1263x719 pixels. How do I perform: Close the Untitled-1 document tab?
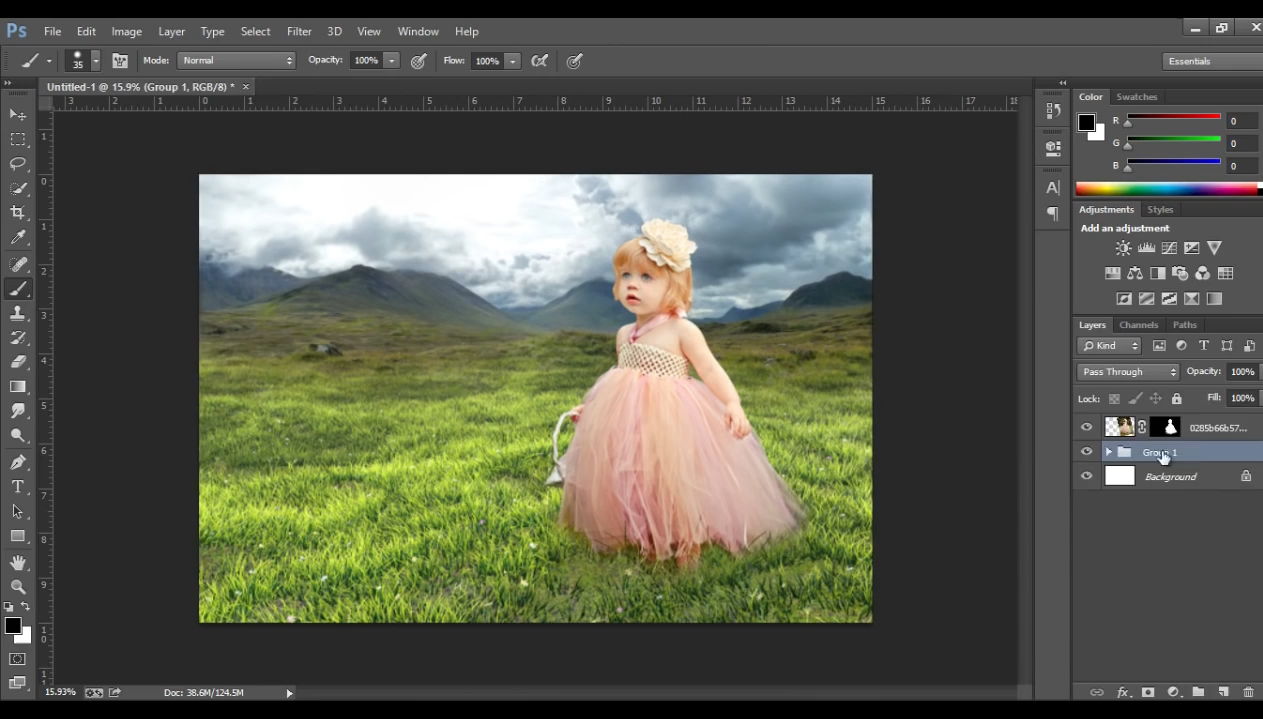click(x=246, y=87)
